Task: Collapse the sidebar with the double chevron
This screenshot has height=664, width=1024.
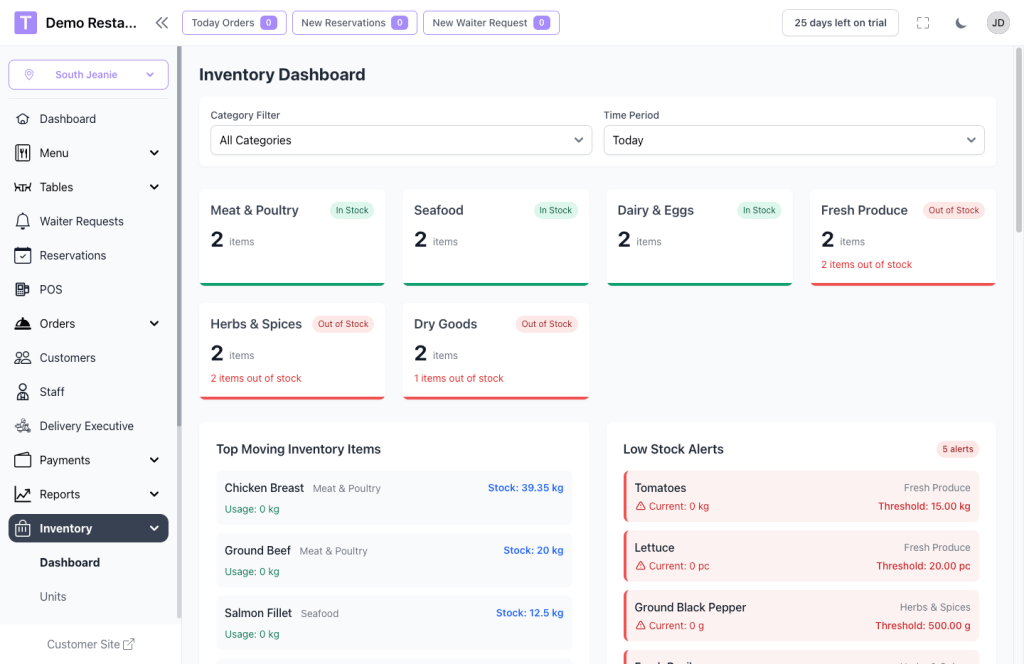Action: click(x=162, y=20)
